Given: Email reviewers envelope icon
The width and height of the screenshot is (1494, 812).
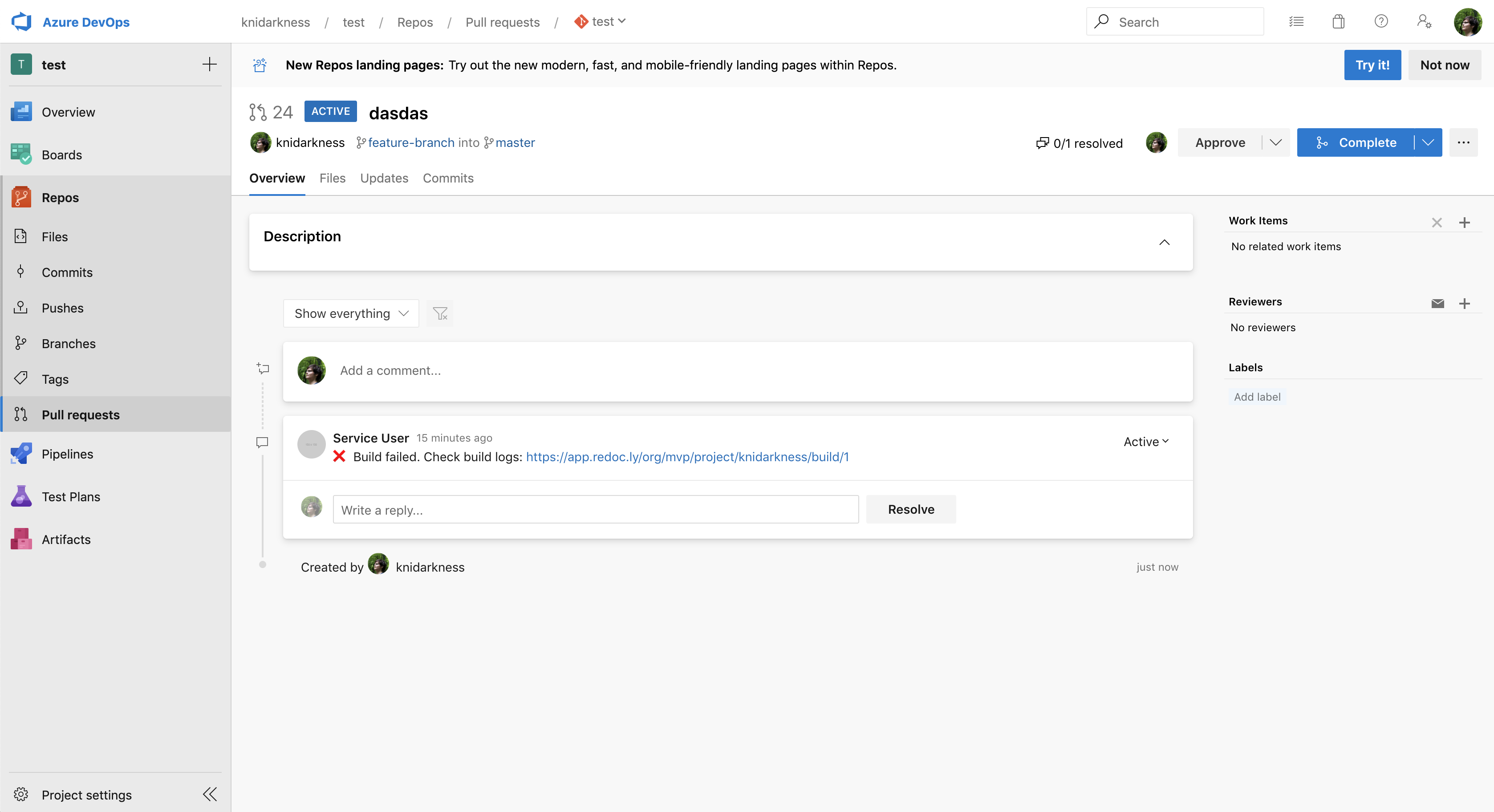Looking at the screenshot, I should pyautogui.click(x=1438, y=303).
